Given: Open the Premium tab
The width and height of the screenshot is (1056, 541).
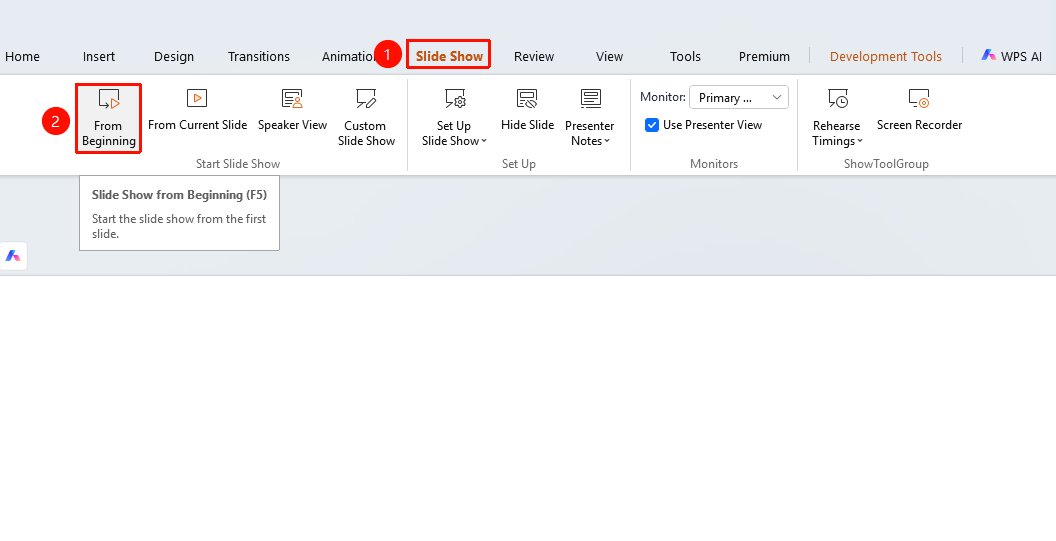Looking at the screenshot, I should [x=764, y=57].
